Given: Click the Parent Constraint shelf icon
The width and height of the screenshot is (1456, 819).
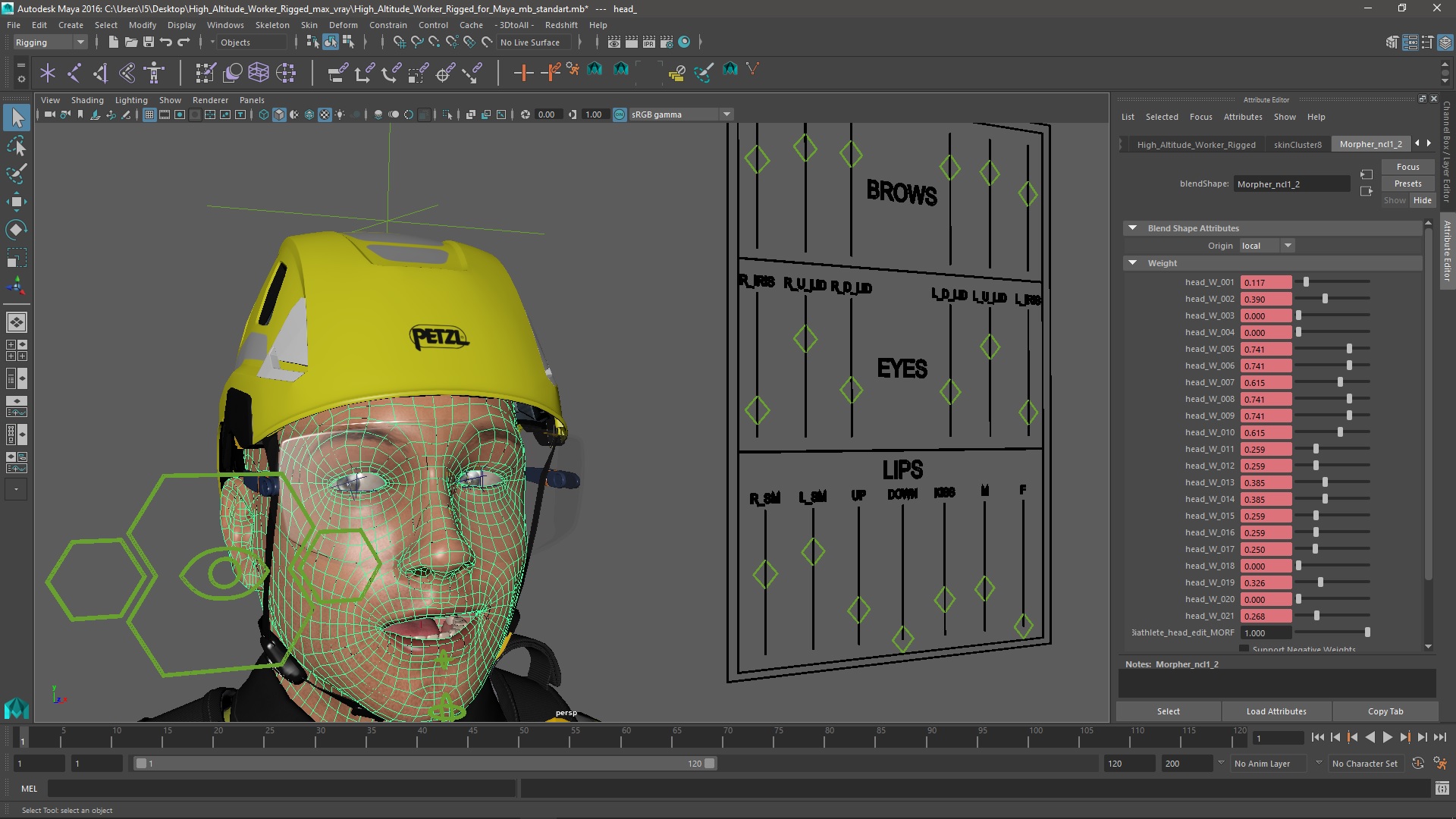Looking at the screenshot, I should [338, 73].
